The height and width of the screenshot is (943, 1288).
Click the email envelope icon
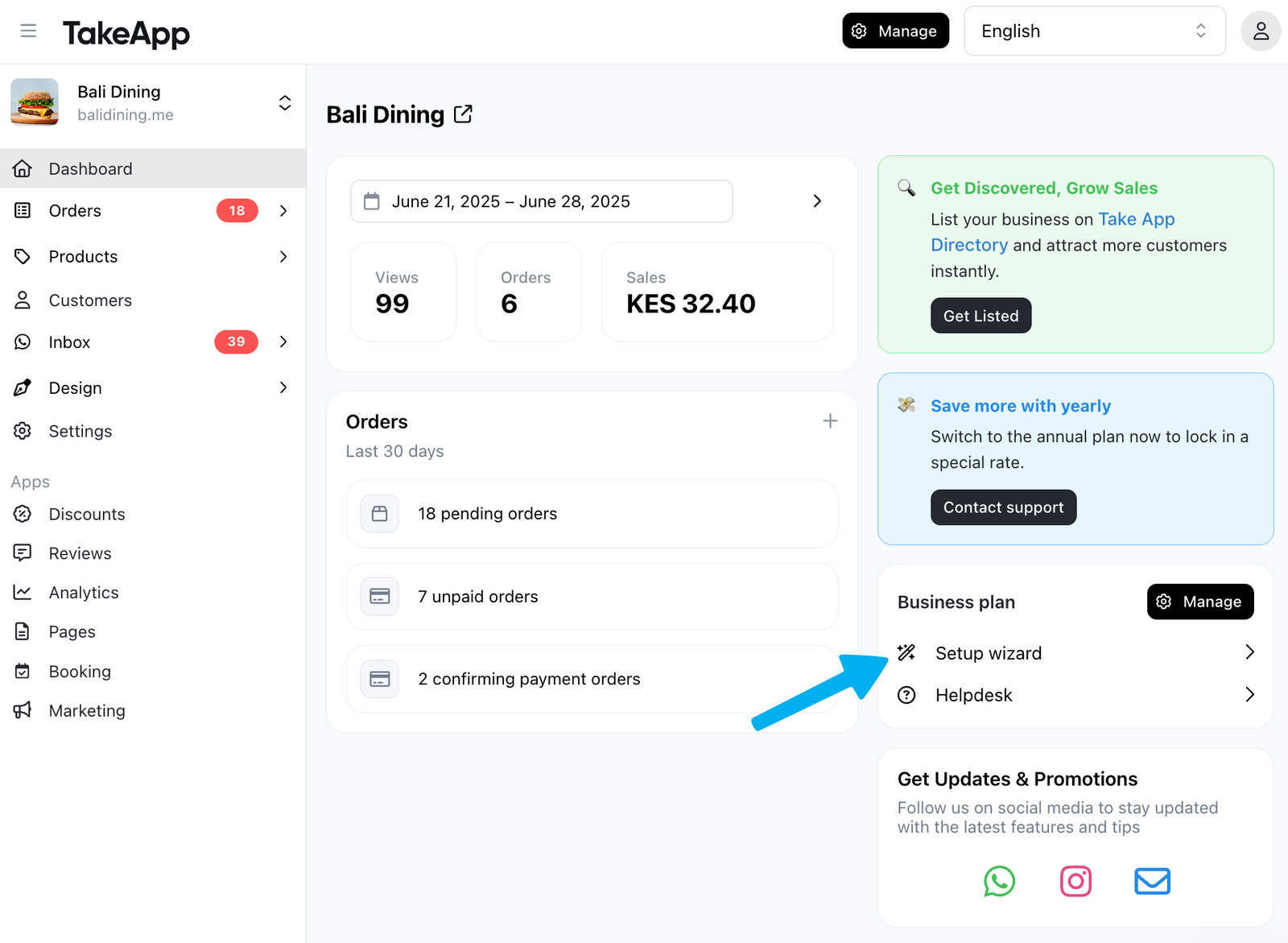point(1152,881)
